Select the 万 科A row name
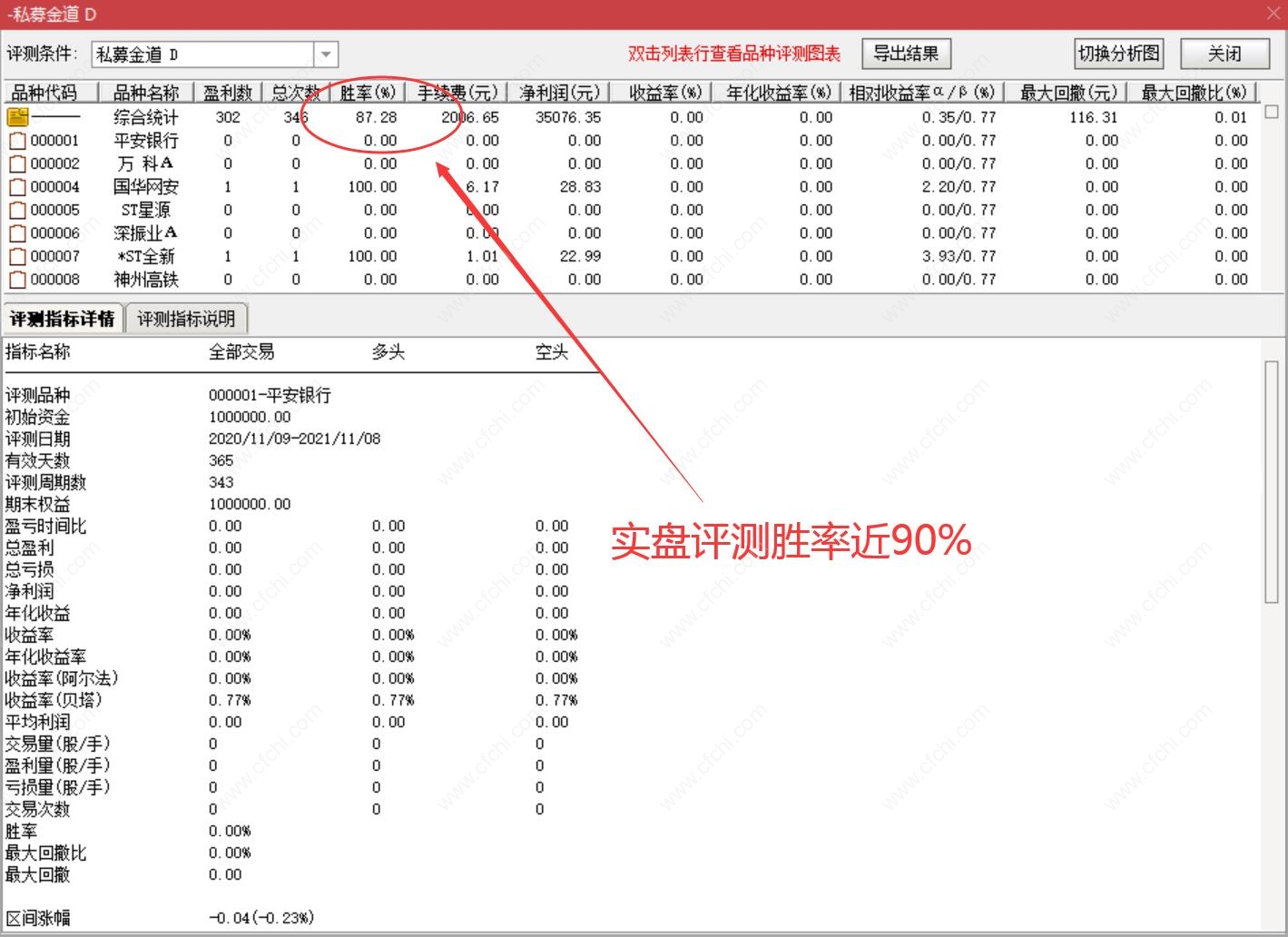The image size is (1288, 937). [145, 163]
